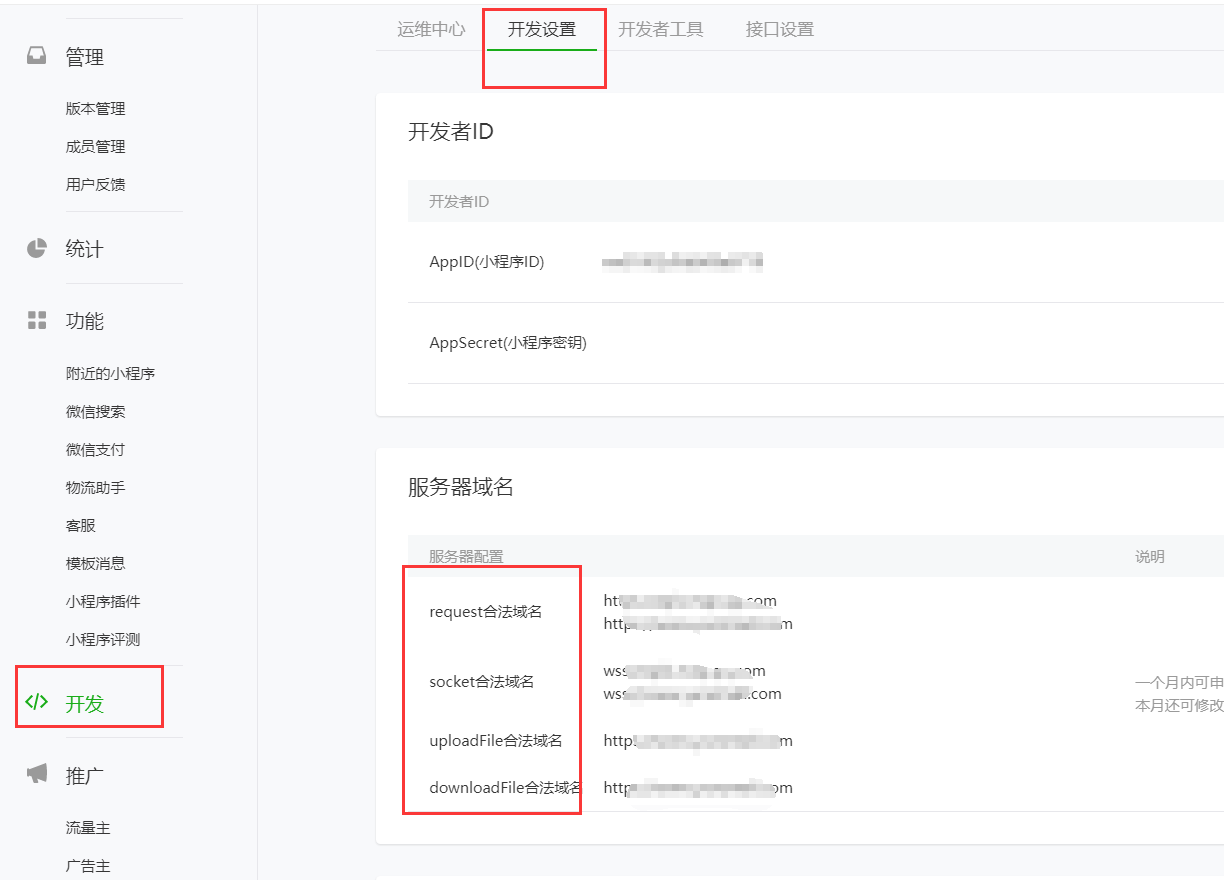Screen dimensions: 1224x880
Task: Click the megaphone icon beside 推广
Action: 37,774
